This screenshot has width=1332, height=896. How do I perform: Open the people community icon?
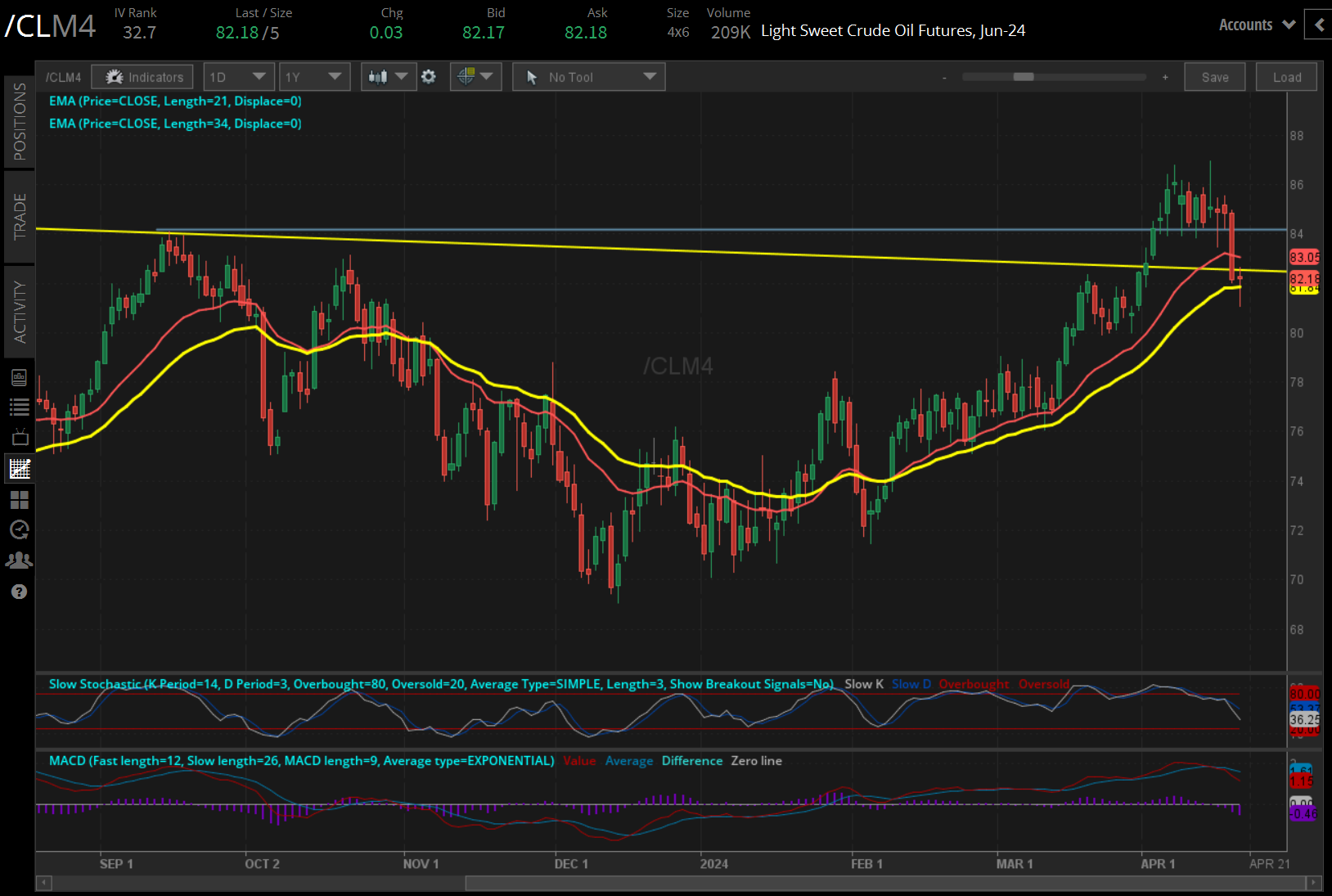click(19, 561)
